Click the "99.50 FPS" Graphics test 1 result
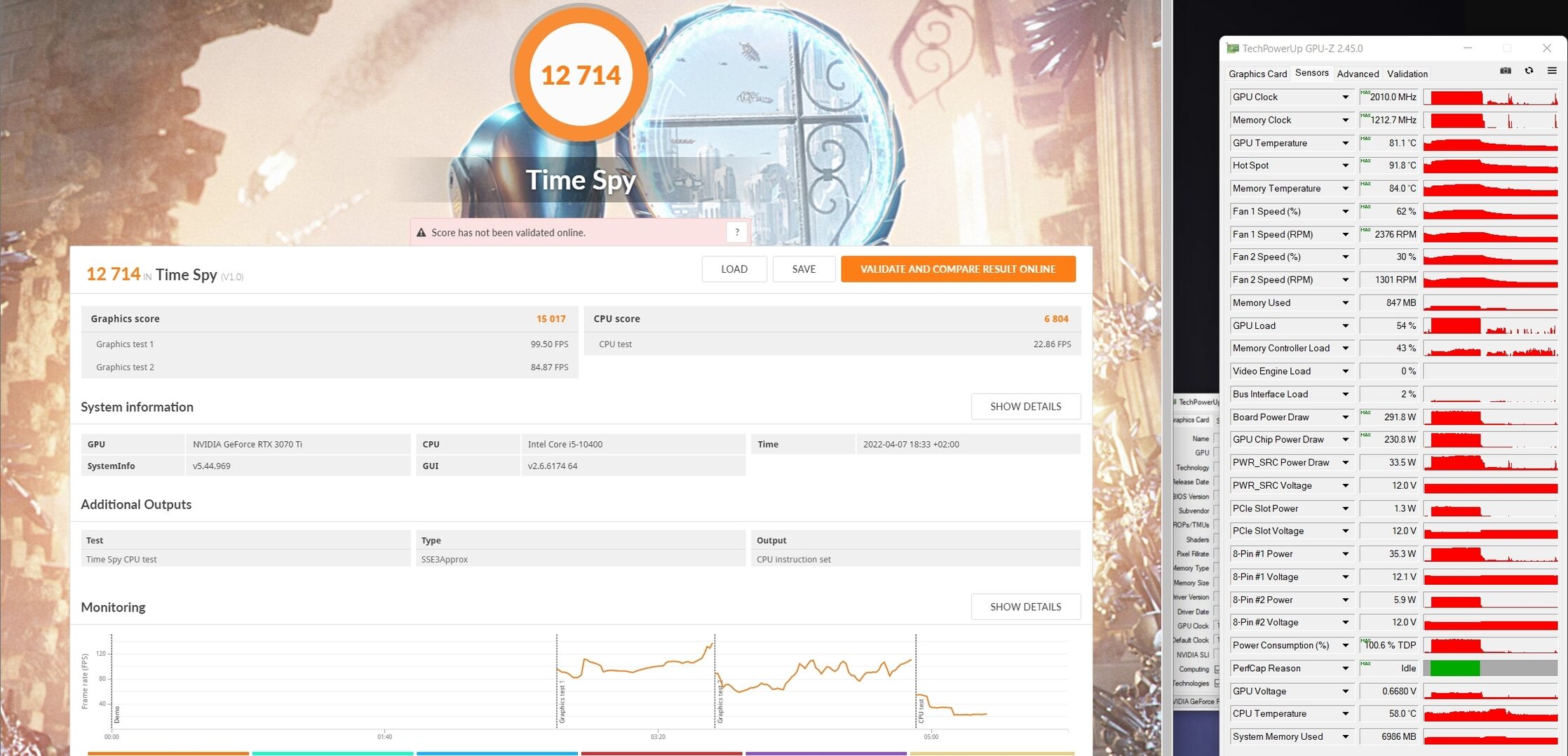The image size is (1568, 756). click(549, 344)
